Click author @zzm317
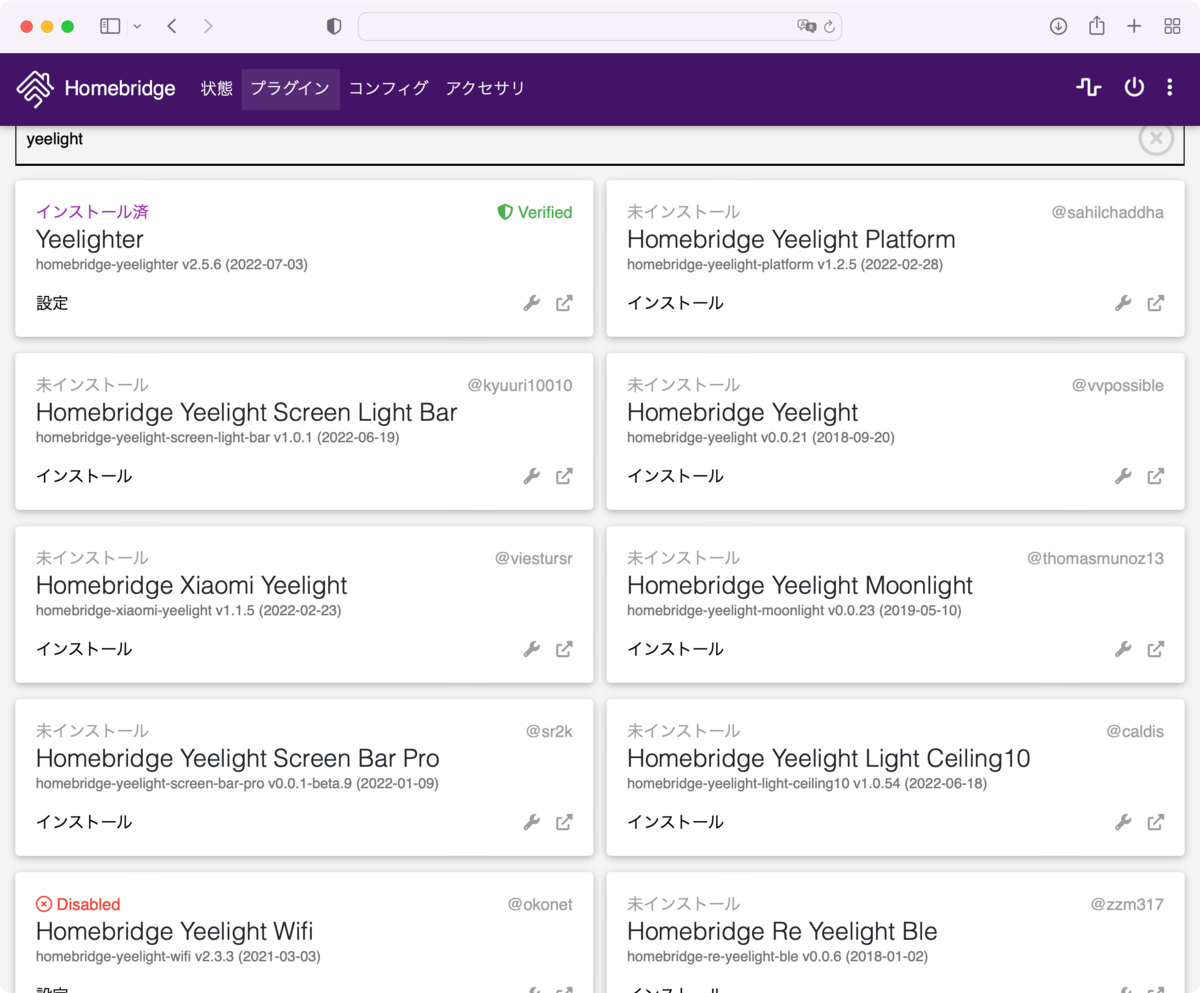This screenshot has height=993, width=1200. click(1127, 904)
